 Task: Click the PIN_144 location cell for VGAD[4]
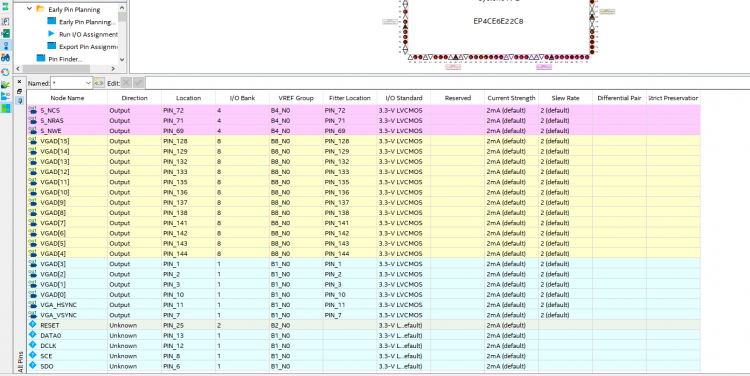[188, 254]
